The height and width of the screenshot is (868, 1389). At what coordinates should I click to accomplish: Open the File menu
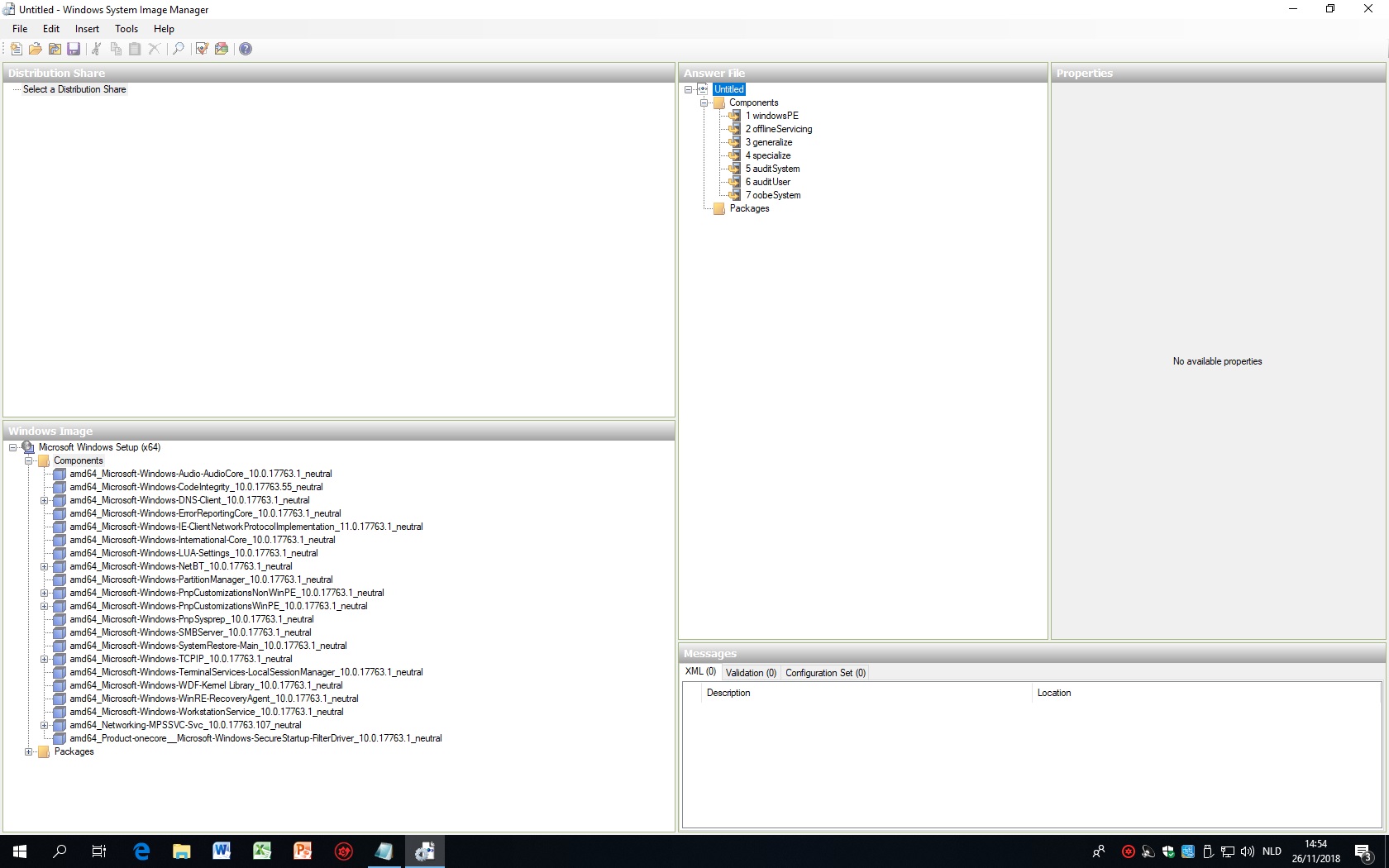click(20, 29)
